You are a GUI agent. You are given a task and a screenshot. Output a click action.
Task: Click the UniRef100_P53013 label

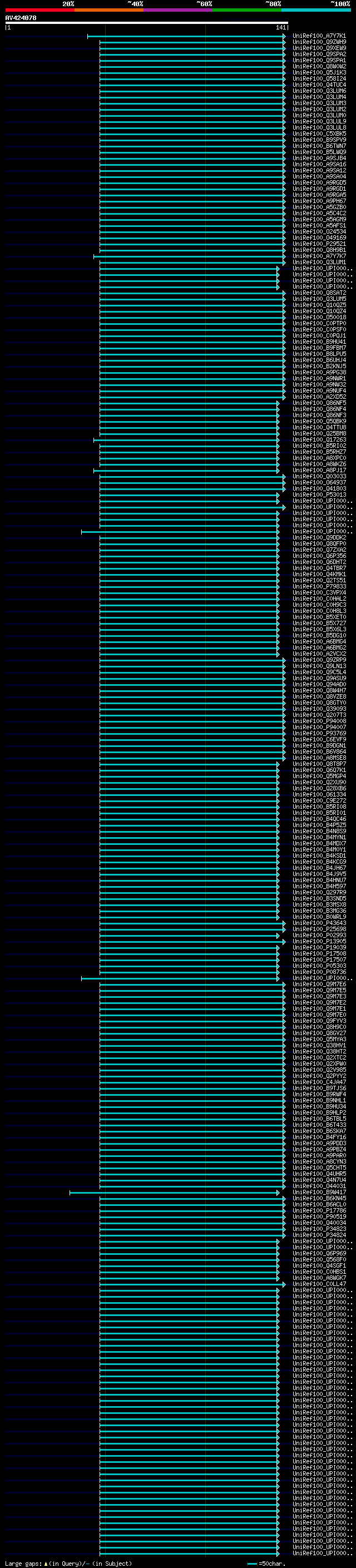(319, 494)
